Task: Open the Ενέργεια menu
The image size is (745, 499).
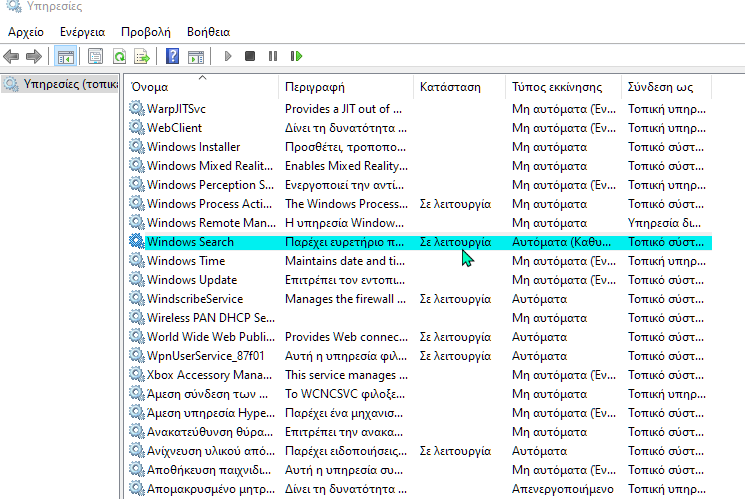Action: tap(82, 32)
